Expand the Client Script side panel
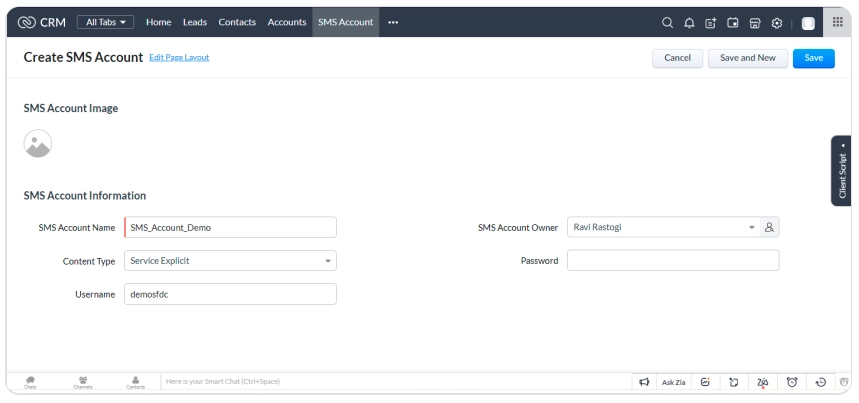 point(841,171)
